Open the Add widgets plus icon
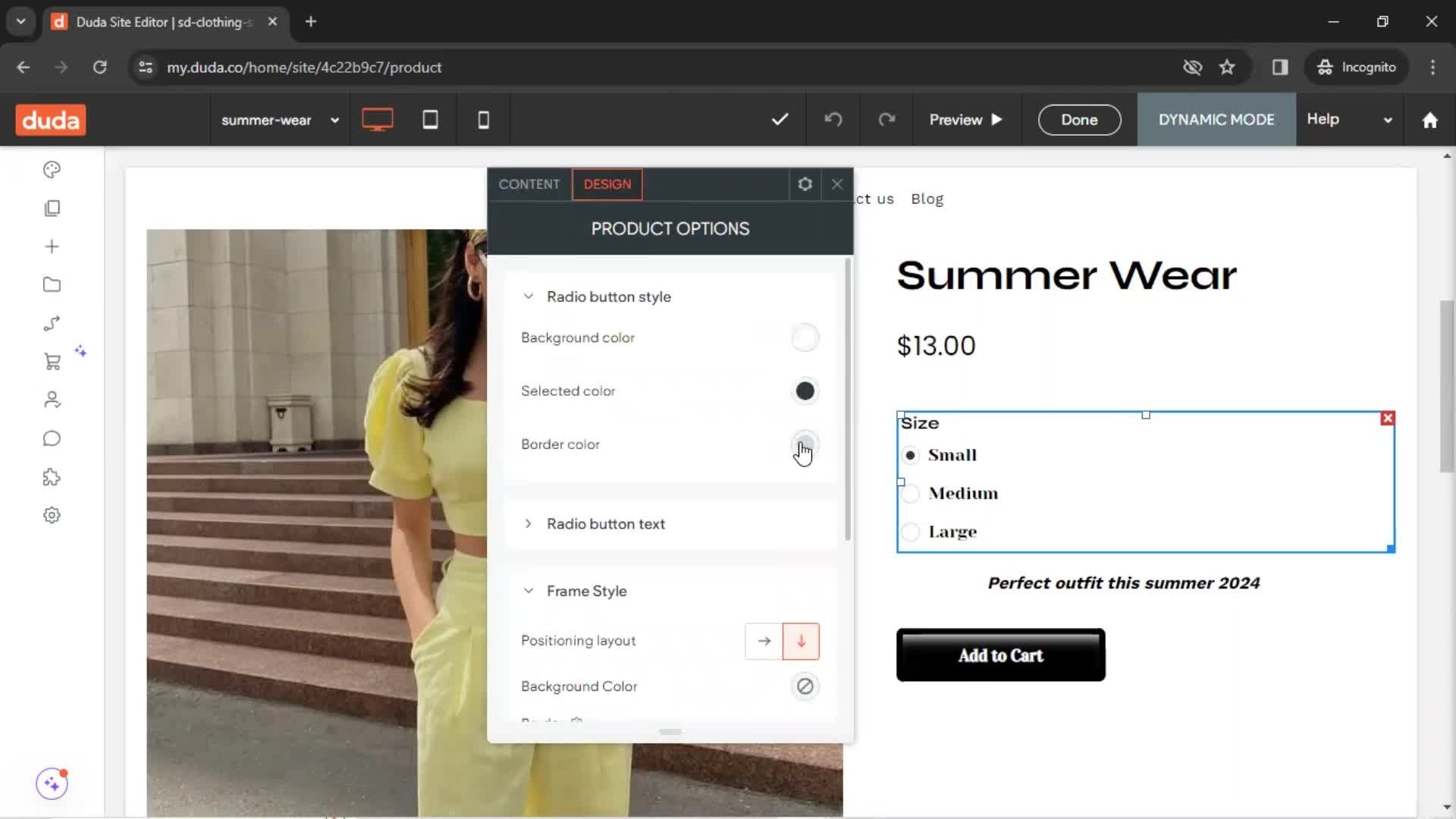 click(52, 246)
